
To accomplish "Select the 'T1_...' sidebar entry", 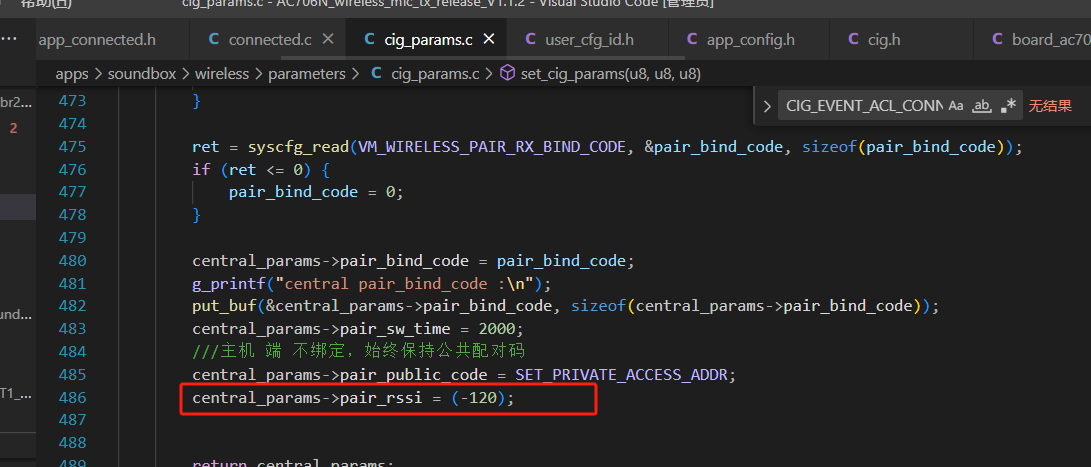I will [x=16, y=393].
